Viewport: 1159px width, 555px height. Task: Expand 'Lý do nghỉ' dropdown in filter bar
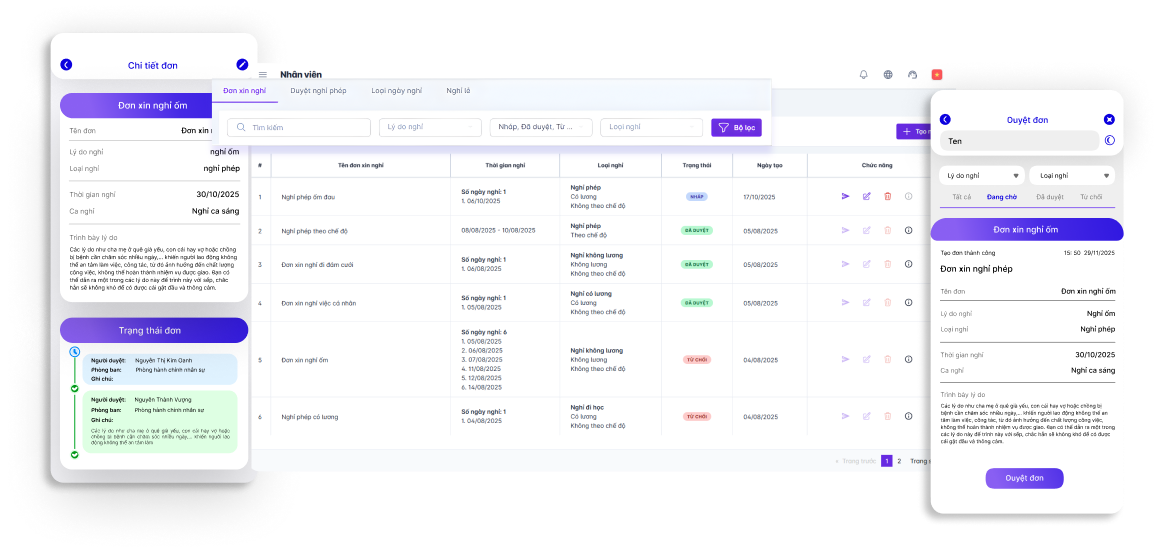pos(430,127)
